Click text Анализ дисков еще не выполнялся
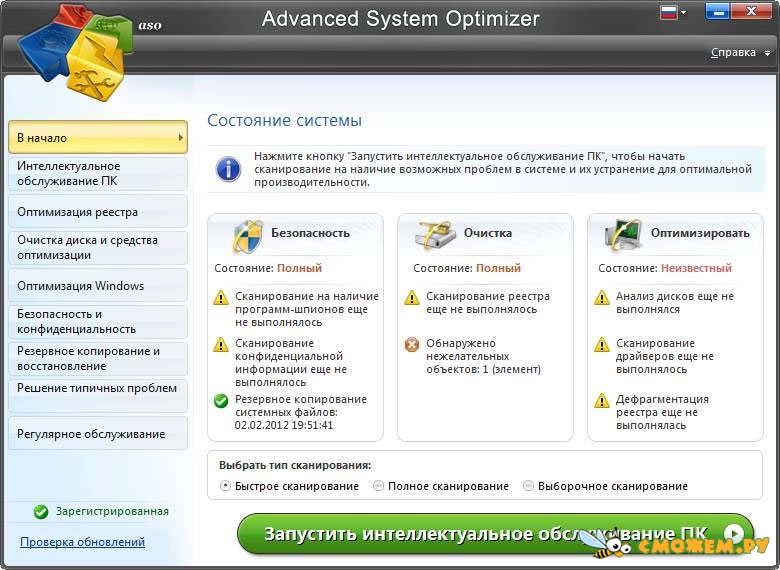Viewport: 780px width, 570px height. (x=675, y=302)
